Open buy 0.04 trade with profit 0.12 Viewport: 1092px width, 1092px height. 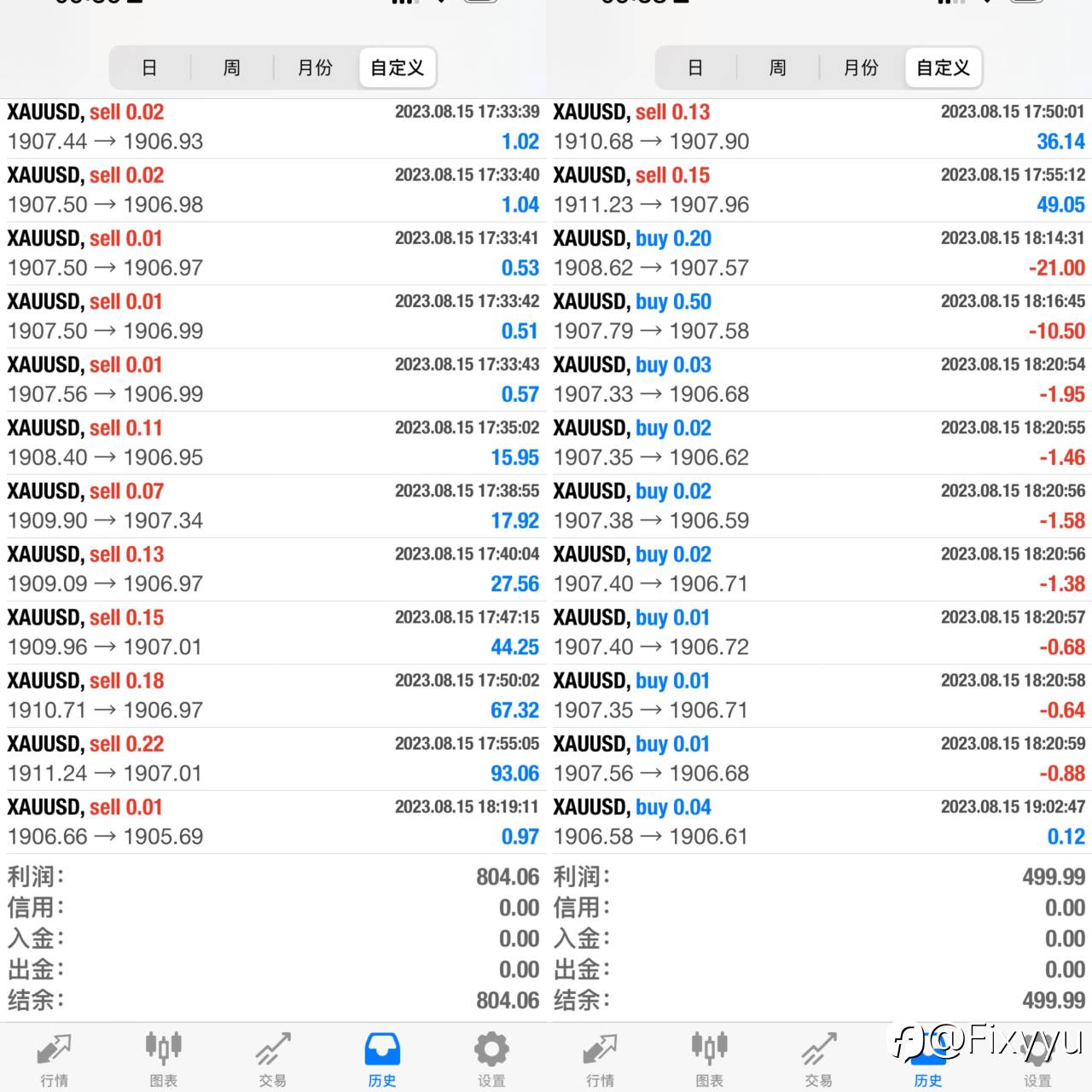(x=819, y=822)
